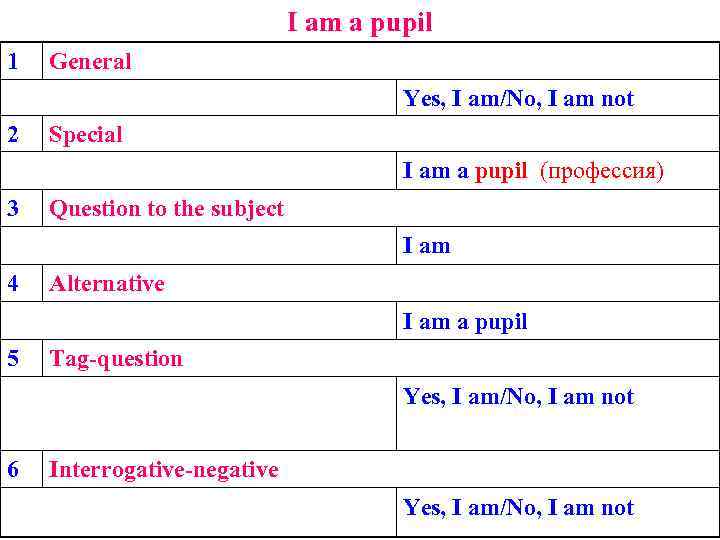
Task: Click the Yes/No answer below General
Action: click(x=518, y=99)
